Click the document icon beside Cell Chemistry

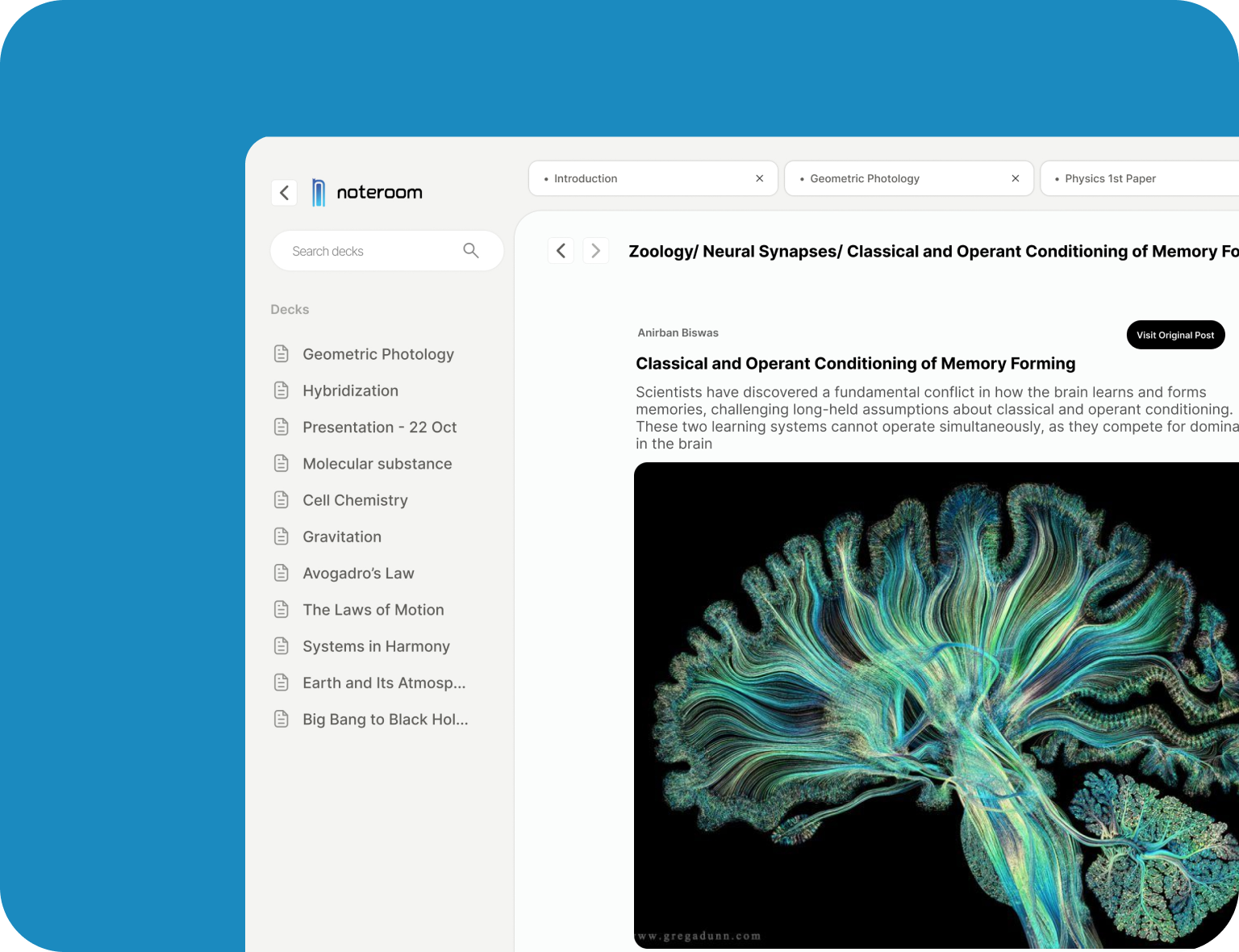282,500
